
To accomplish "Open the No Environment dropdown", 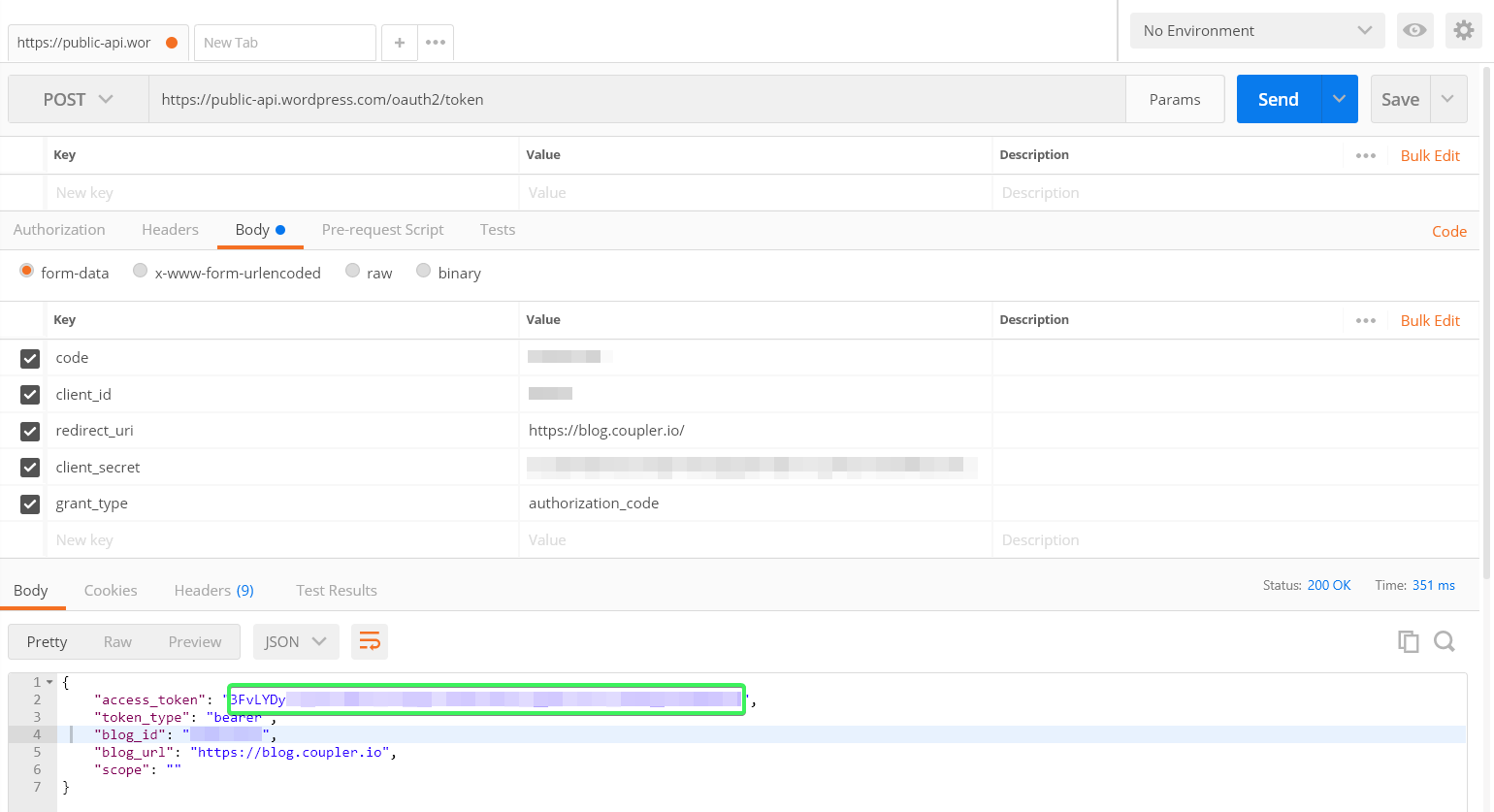I will click(1256, 30).
